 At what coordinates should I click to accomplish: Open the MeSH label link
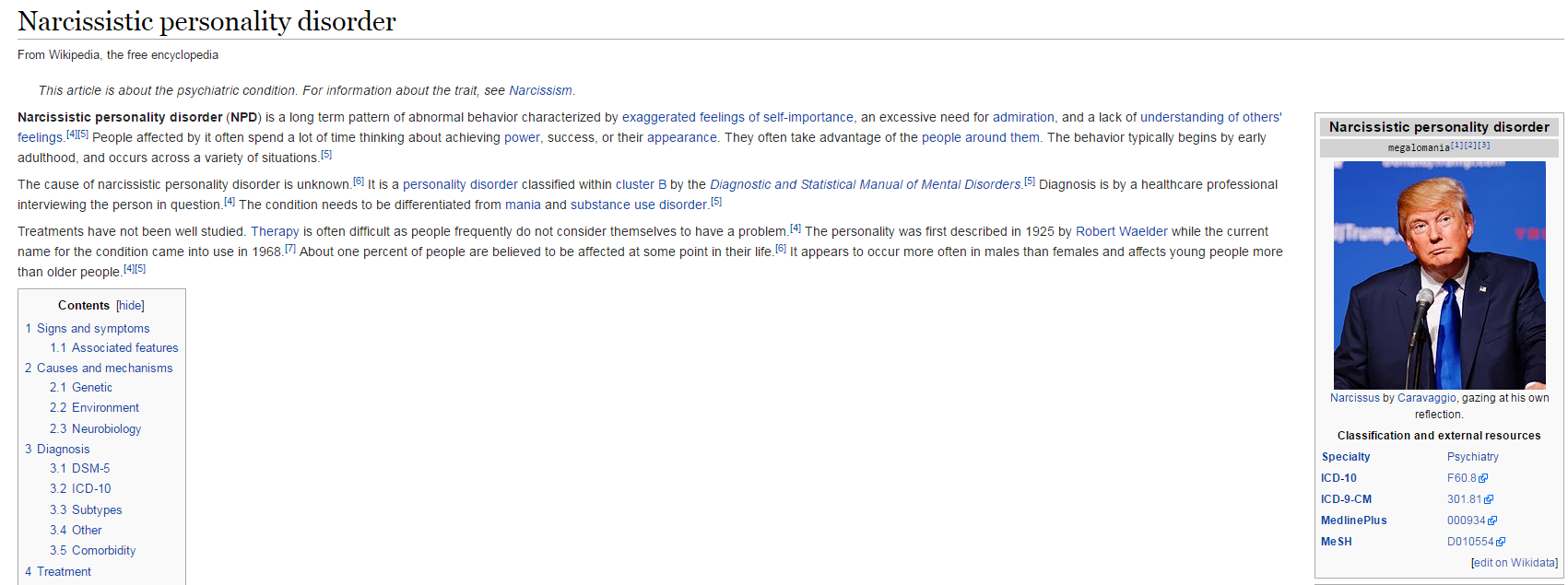[x=1337, y=542]
